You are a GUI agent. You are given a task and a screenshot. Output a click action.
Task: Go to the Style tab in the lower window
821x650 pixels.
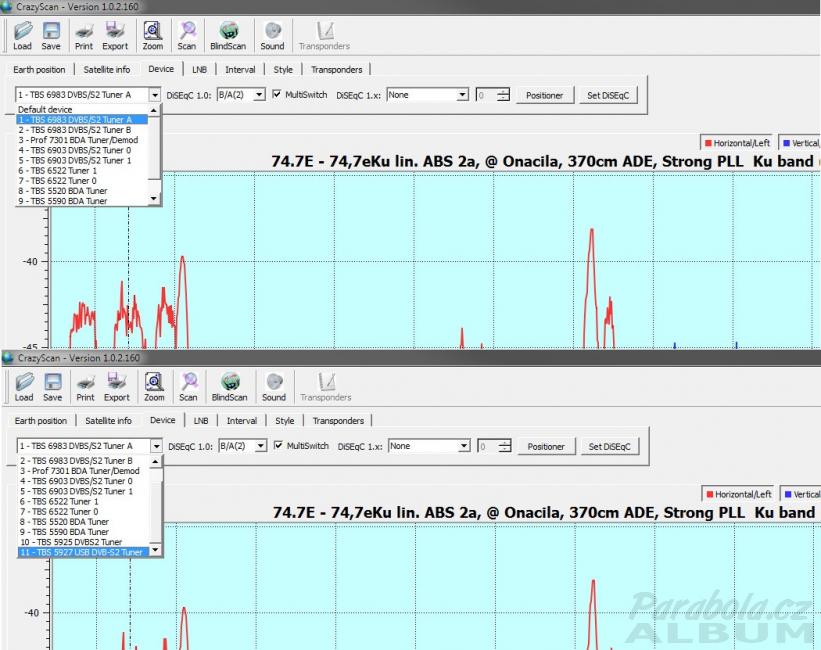pos(285,421)
